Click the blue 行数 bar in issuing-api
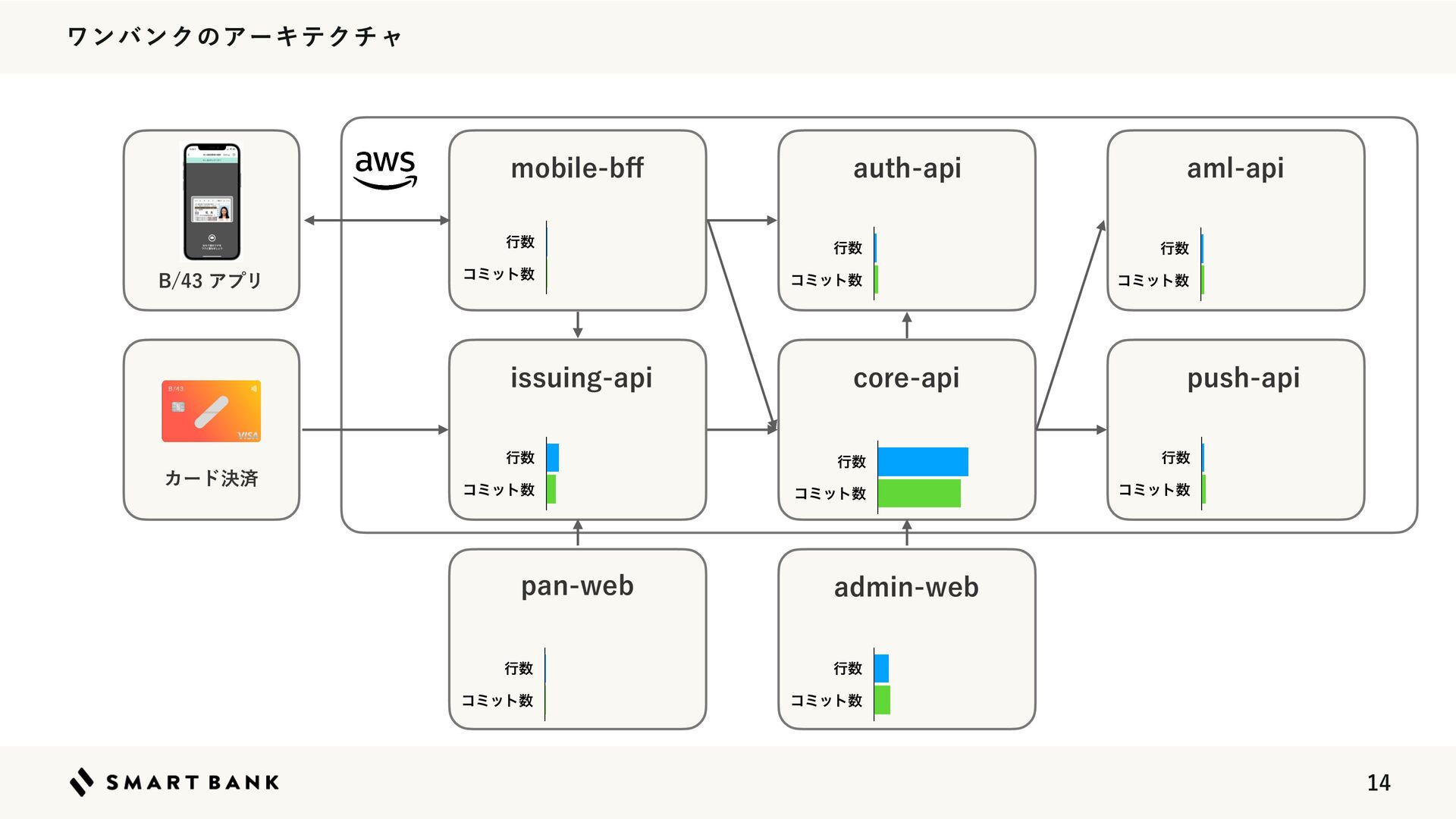Screen dimensions: 1456x819 pyautogui.click(x=553, y=457)
